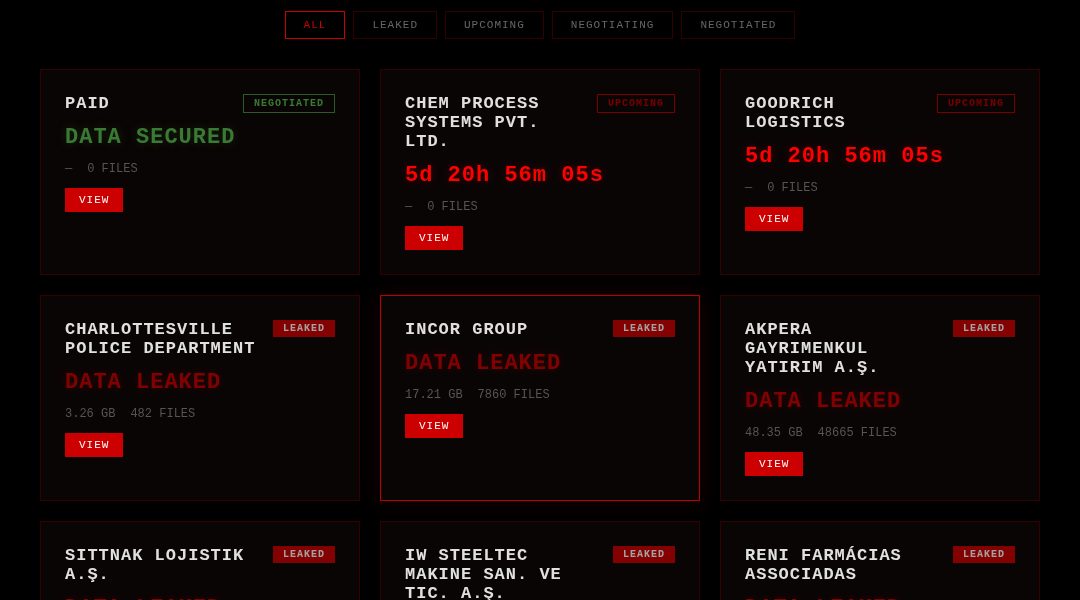
Task: Click the green DATA SECURED status text
Action: (149, 136)
